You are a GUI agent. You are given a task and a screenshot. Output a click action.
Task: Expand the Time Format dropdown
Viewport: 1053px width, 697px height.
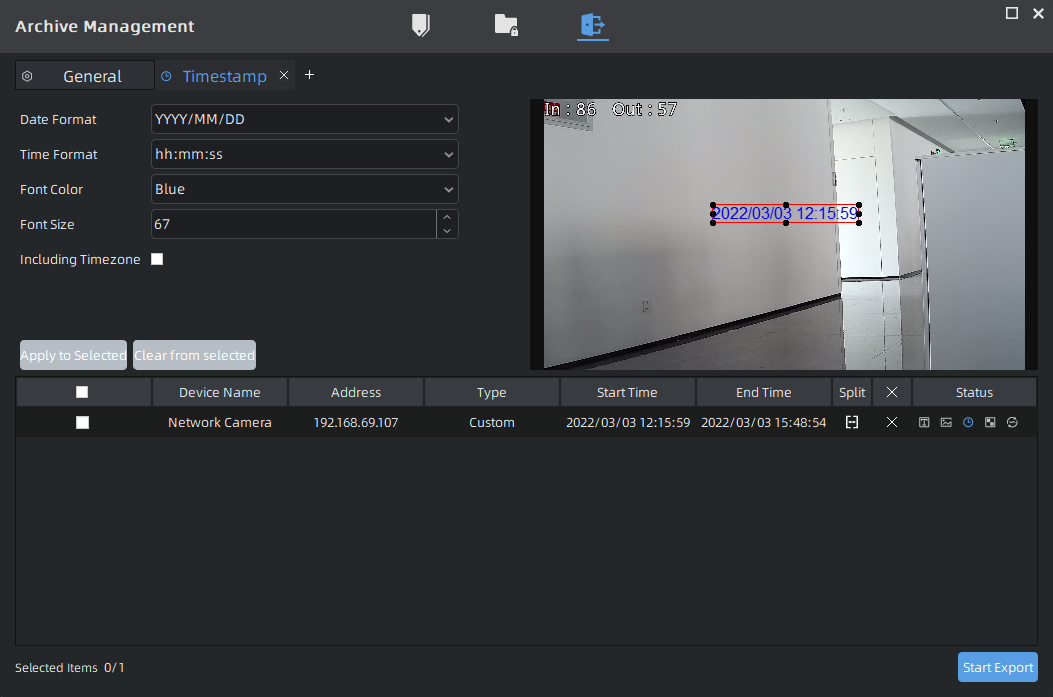(x=304, y=155)
